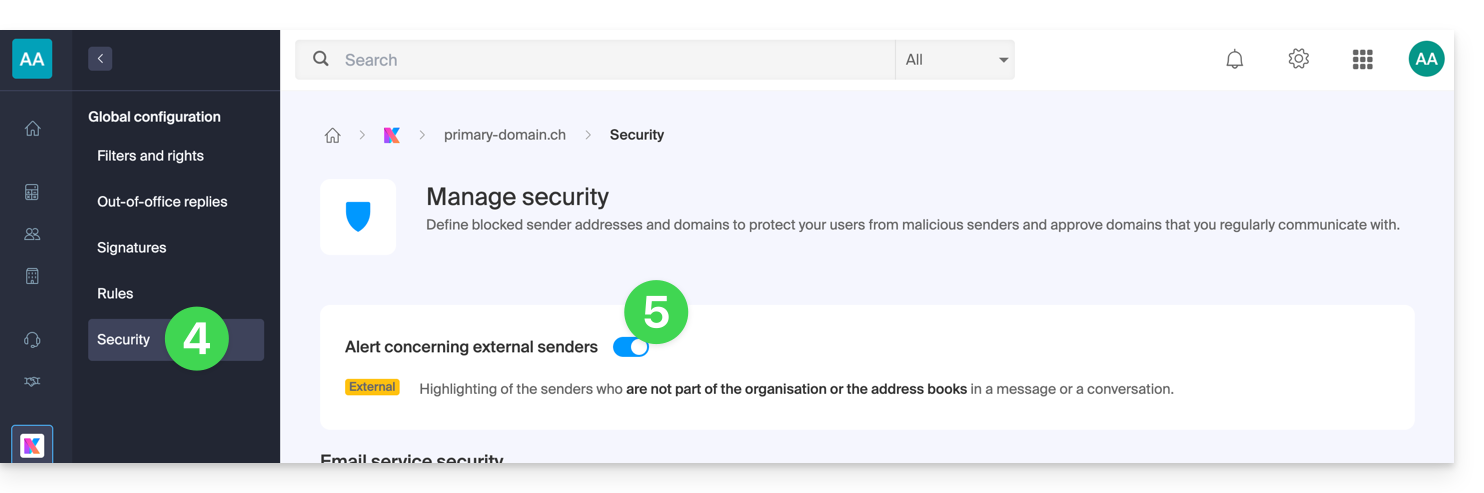Expand the 'All' search filter dropdown
The height and width of the screenshot is (493, 1484).
(x=955, y=60)
